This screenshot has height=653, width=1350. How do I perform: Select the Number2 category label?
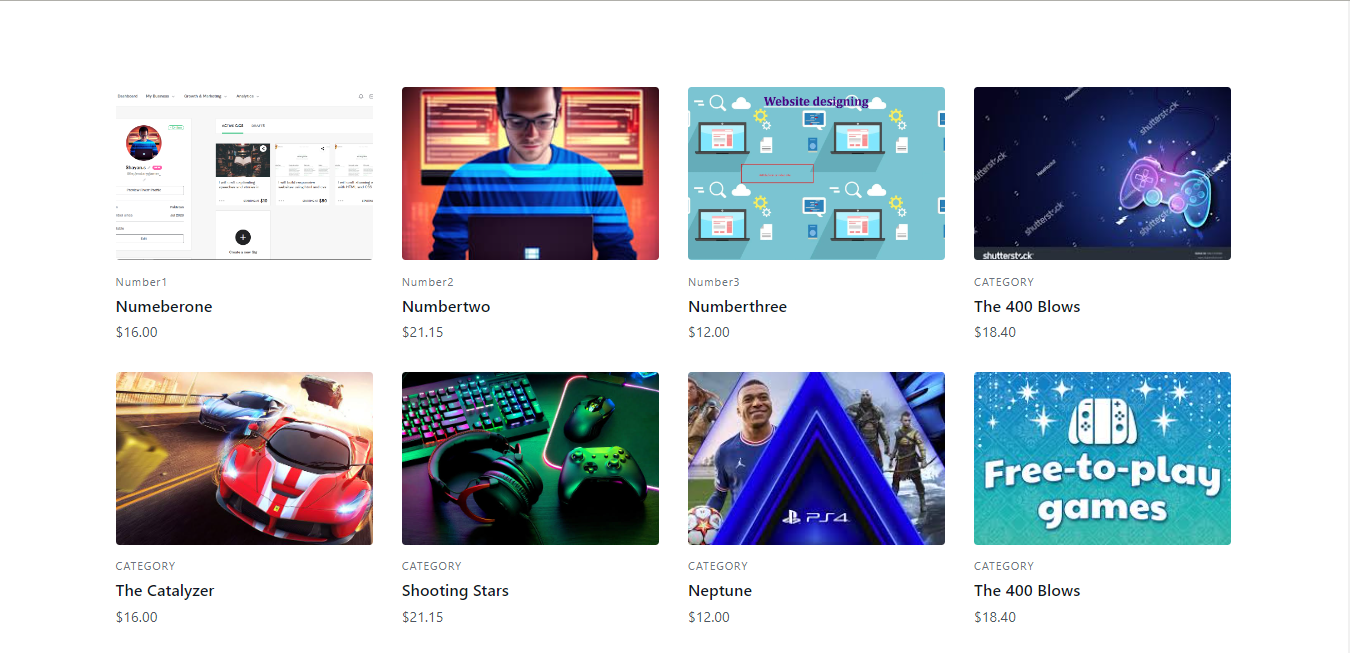(x=428, y=282)
